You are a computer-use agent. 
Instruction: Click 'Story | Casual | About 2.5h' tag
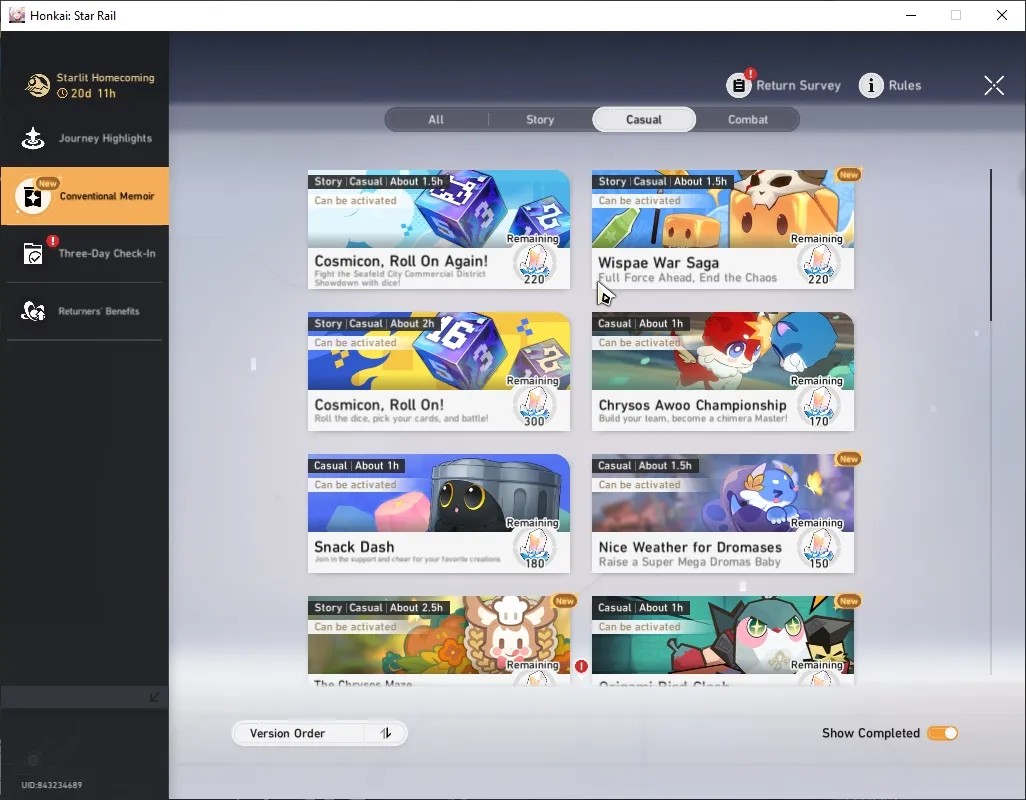(x=378, y=608)
